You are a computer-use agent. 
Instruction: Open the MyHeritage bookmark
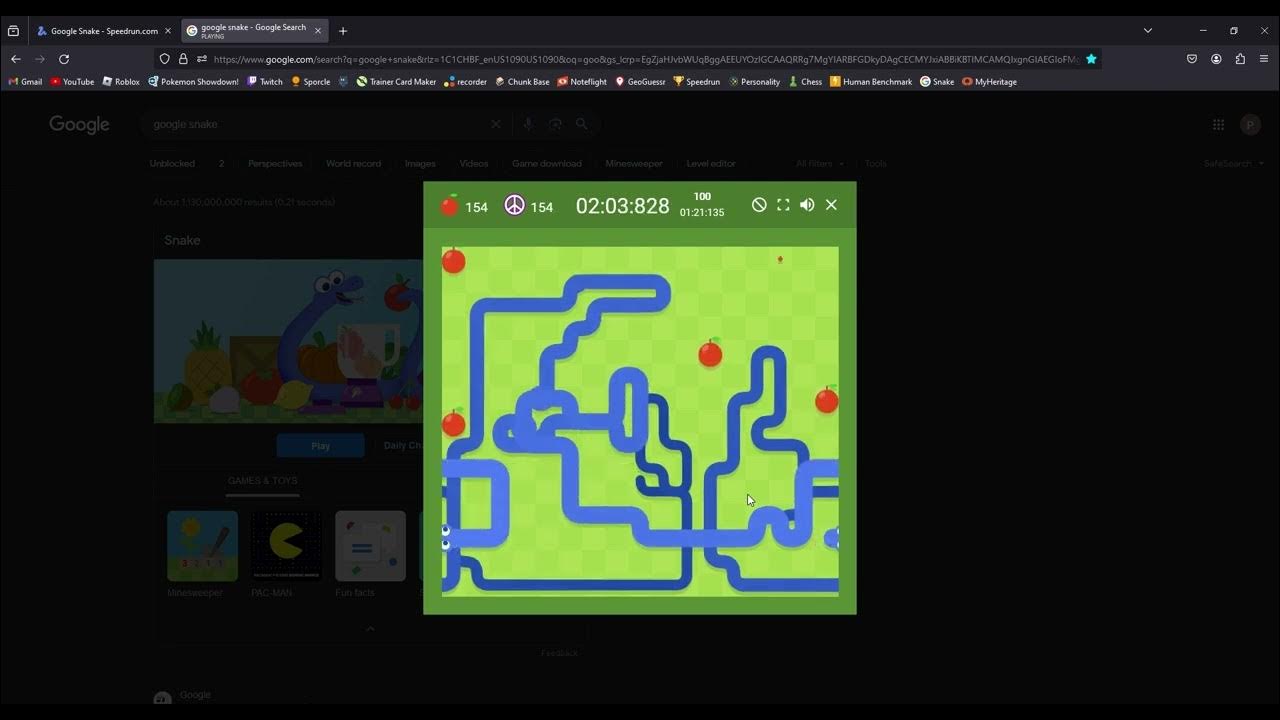[990, 82]
